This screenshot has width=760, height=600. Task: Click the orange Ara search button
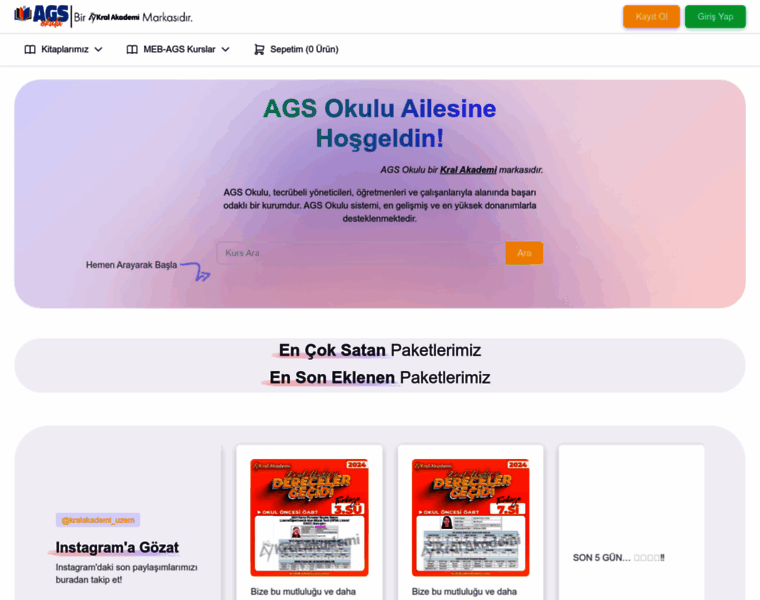pyautogui.click(x=524, y=253)
